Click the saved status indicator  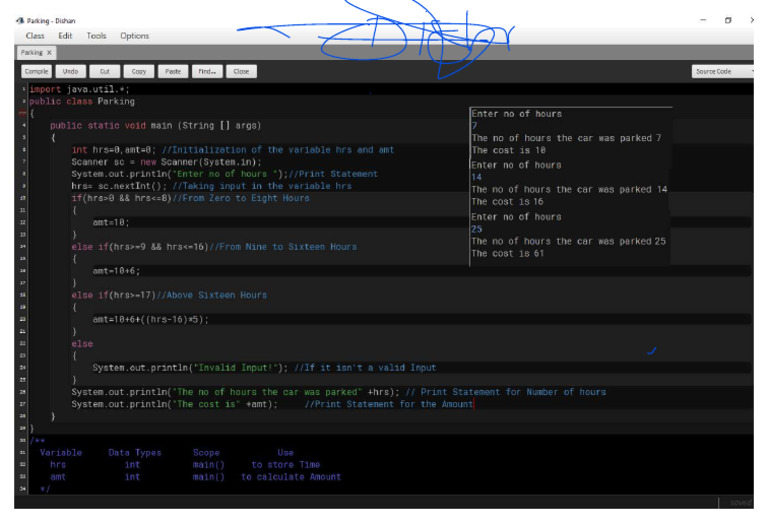740,502
